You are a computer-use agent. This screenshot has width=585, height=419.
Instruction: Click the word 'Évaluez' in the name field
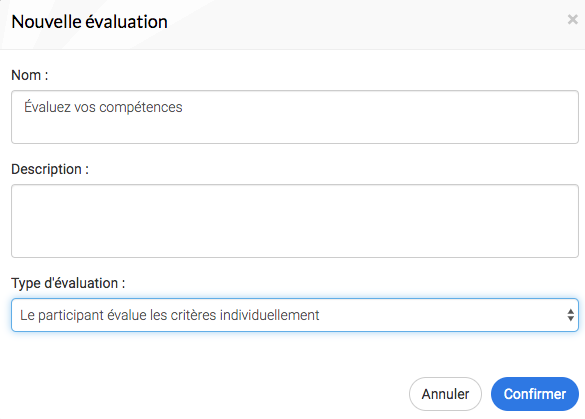tap(47, 107)
